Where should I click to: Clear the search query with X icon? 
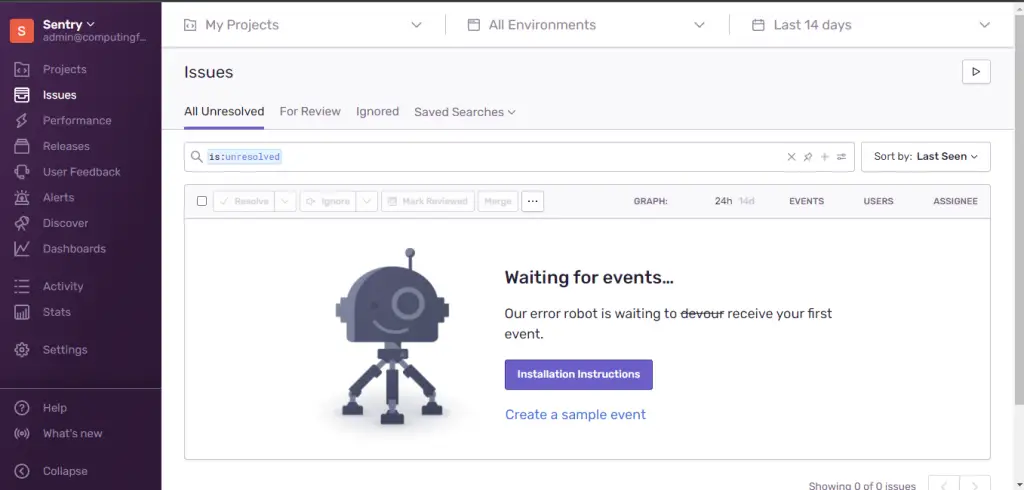point(792,157)
